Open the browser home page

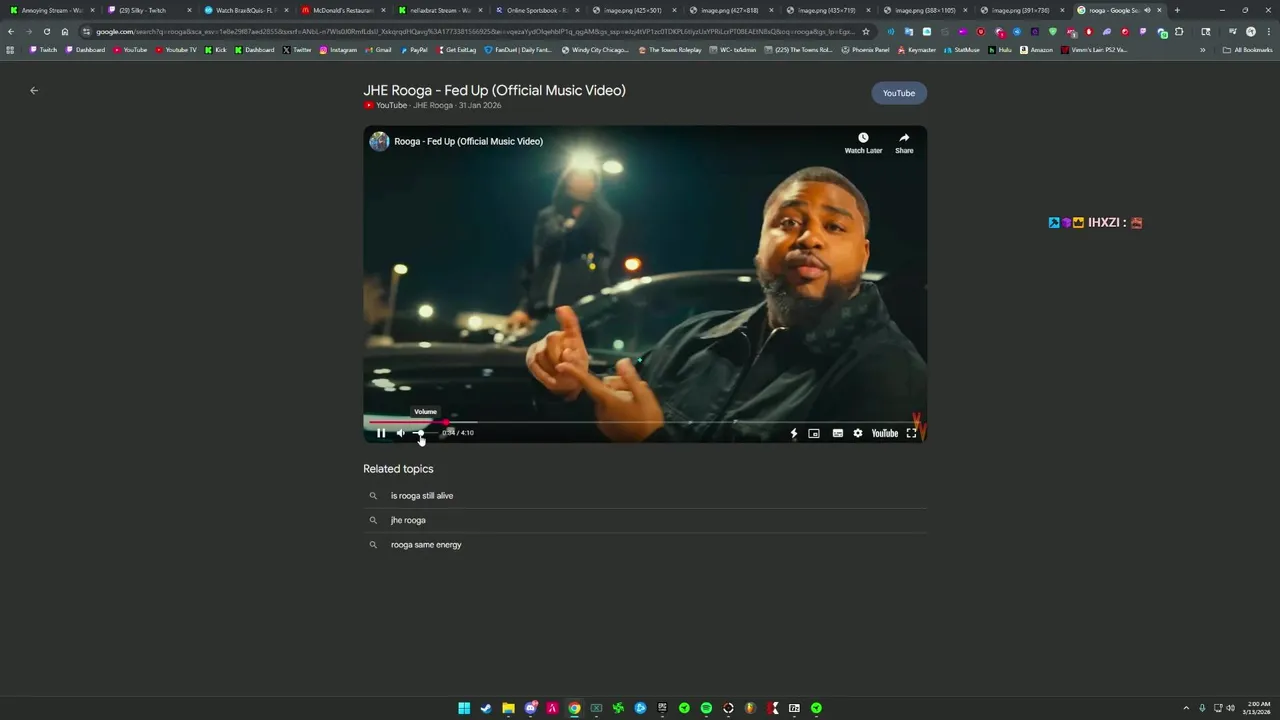pyautogui.click(x=65, y=31)
